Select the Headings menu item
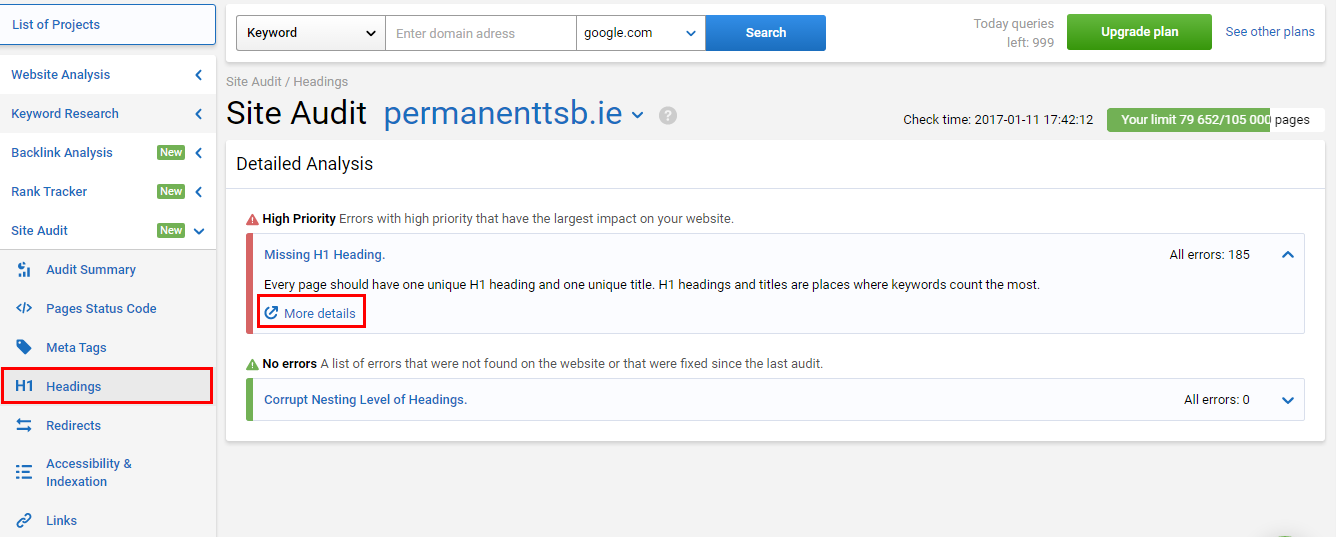Image resolution: width=1336 pixels, height=537 pixels. (108, 386)
